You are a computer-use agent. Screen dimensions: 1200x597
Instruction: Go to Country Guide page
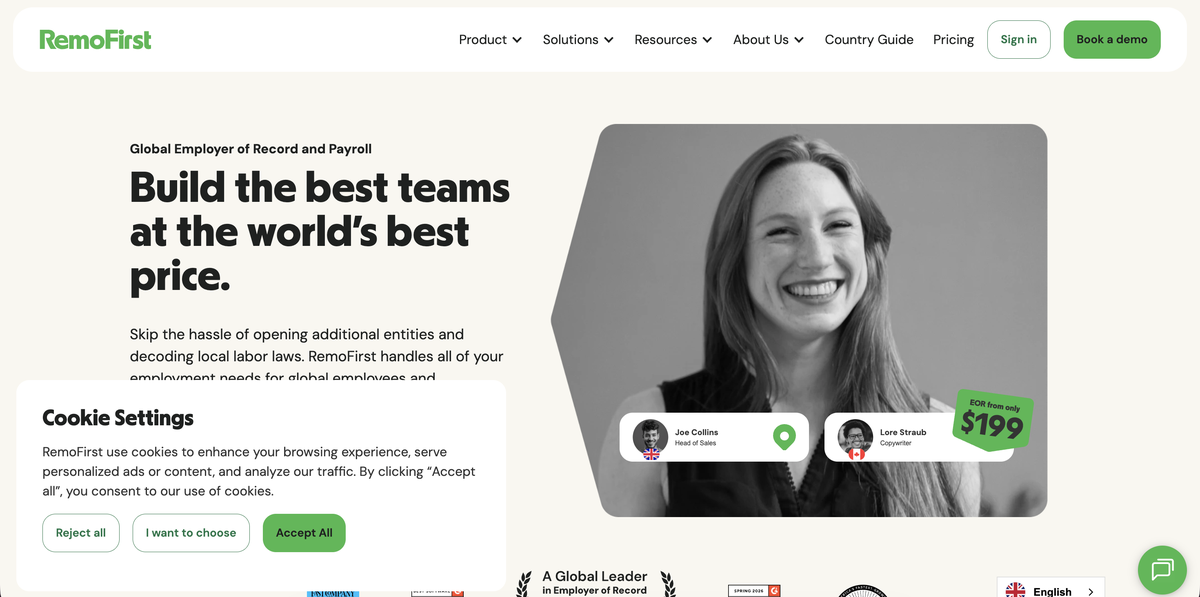tap(869, 40)
